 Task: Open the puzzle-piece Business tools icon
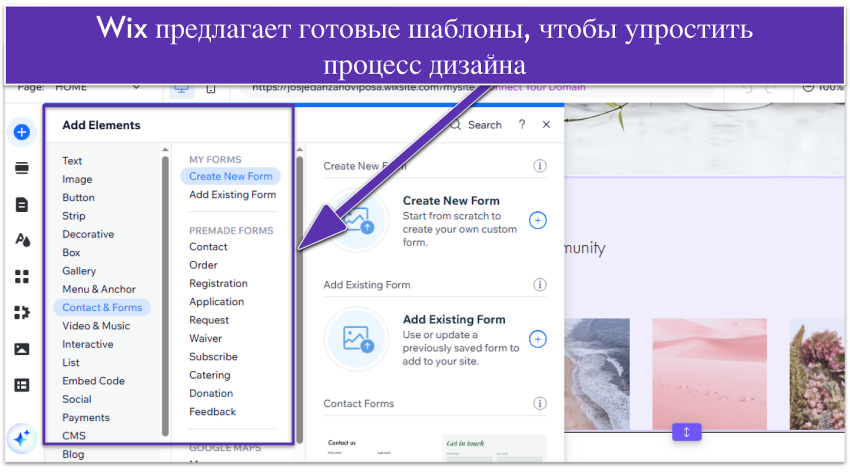pyautogui.click(x=22, y=313)
